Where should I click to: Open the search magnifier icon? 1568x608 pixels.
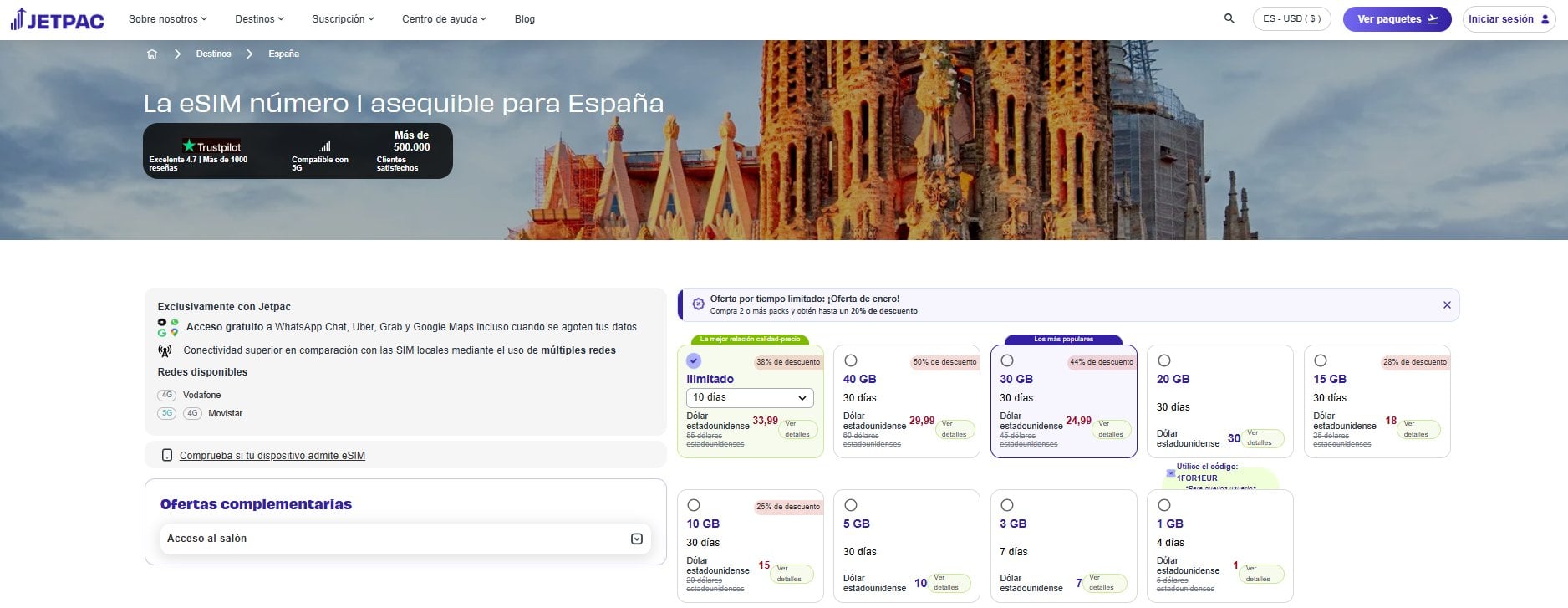(1229, 18)
